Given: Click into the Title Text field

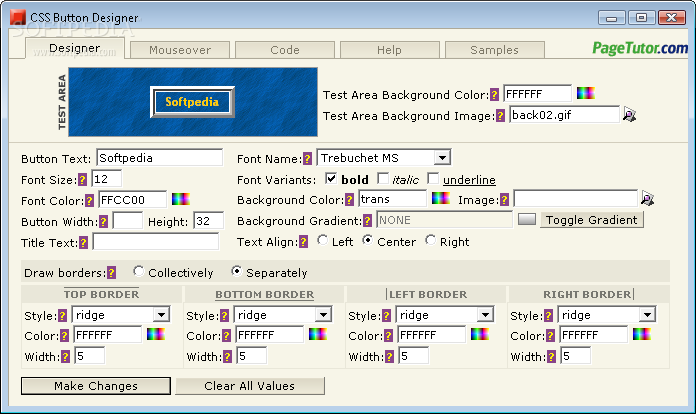Looking at the screenshot, I should tap(156, 242).
